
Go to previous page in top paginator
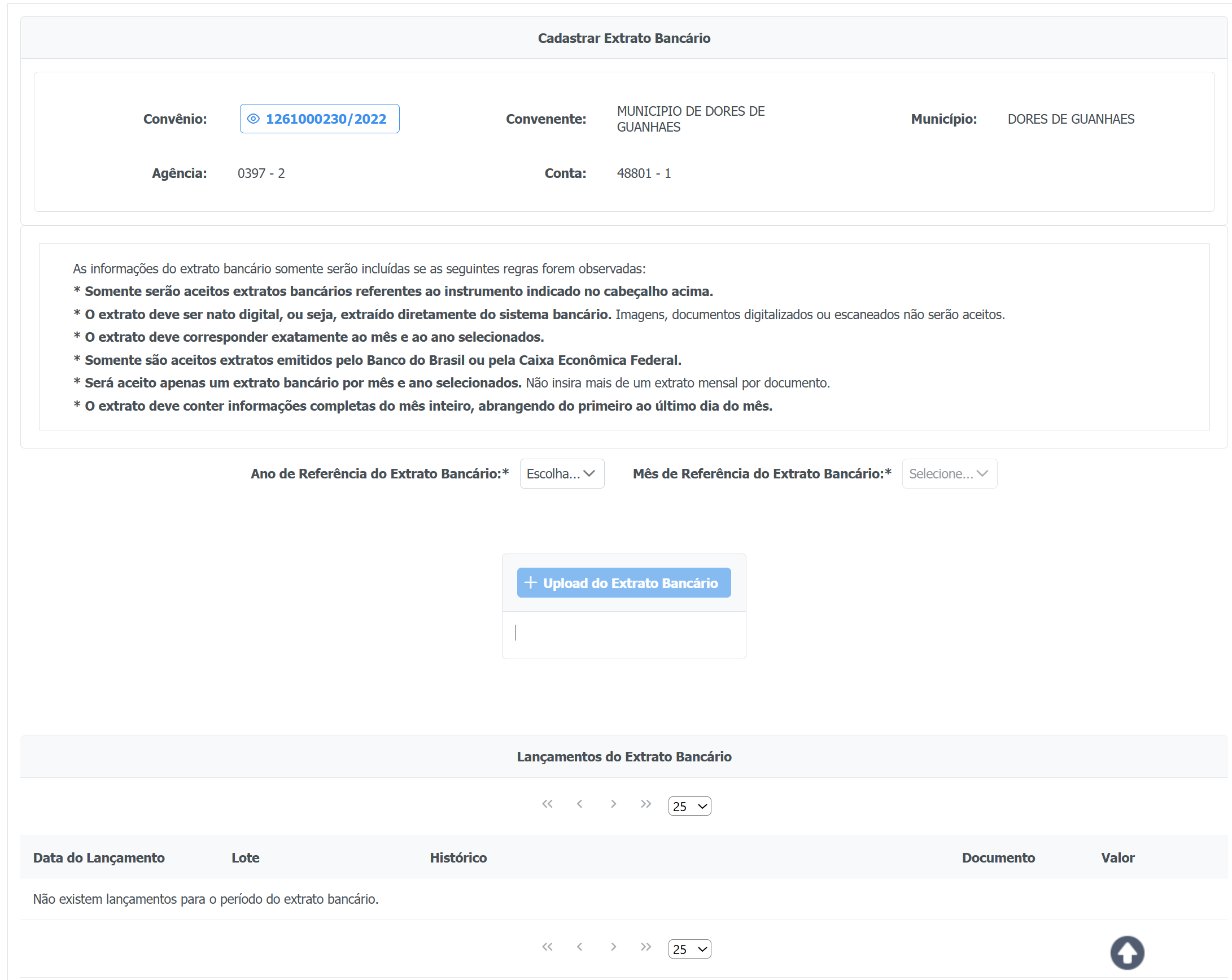point(579,804)
